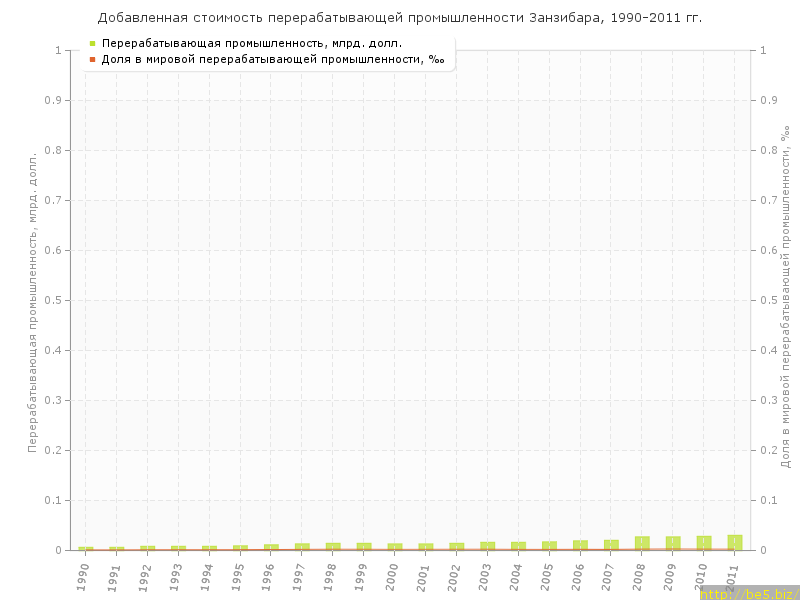Select the green bar for 2008
800x600 pixels.
[642, 543]
